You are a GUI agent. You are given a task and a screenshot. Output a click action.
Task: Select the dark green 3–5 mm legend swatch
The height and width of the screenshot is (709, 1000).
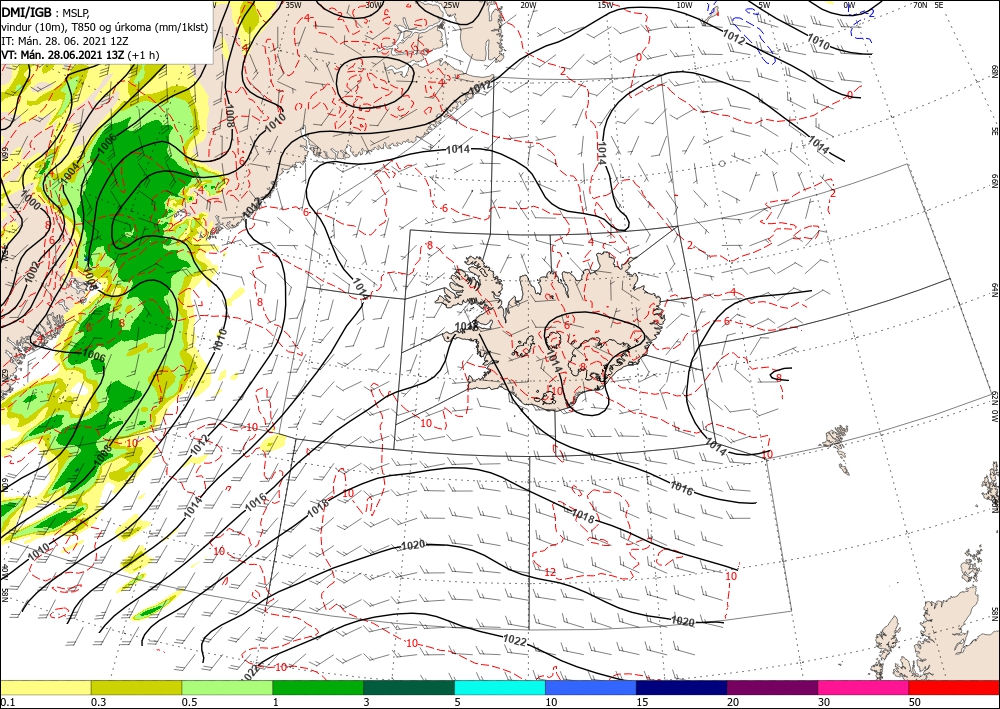409,687
